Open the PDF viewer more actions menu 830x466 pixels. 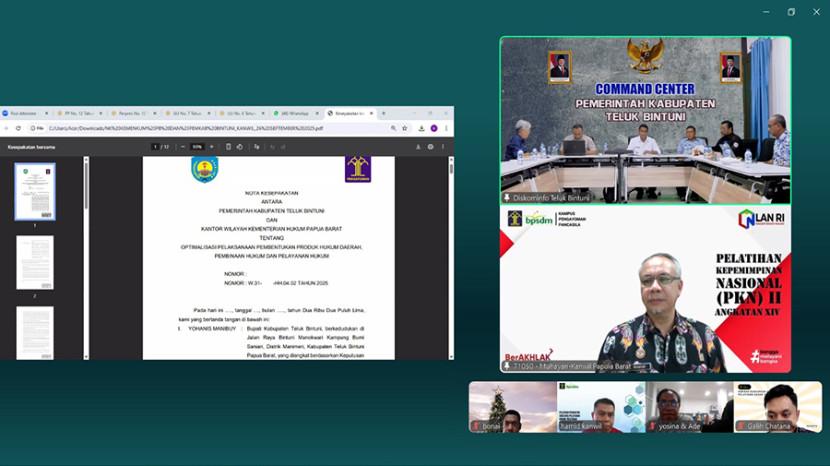(x=444, y=147)
